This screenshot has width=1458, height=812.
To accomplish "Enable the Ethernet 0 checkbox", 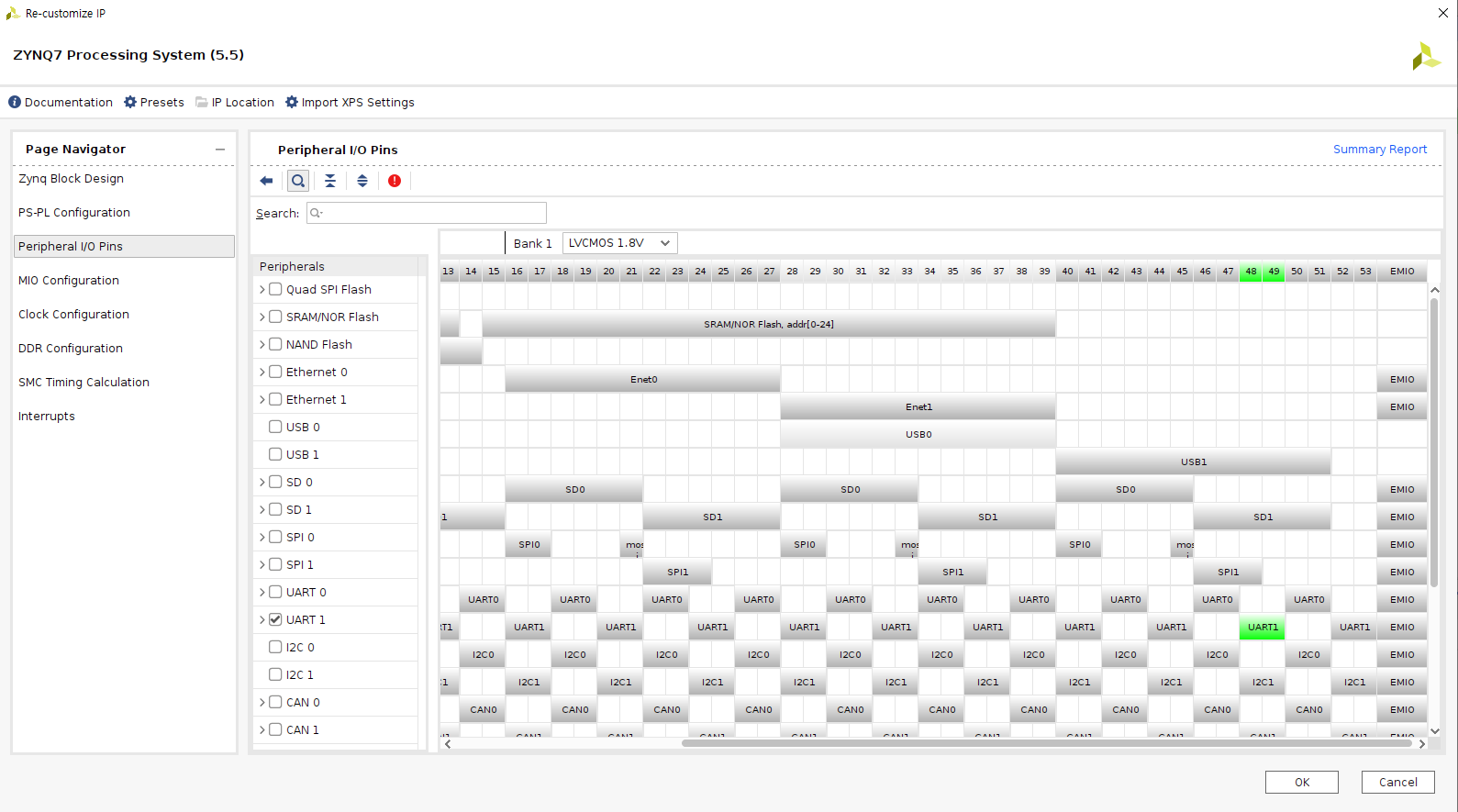I will [x=275, y=372].
